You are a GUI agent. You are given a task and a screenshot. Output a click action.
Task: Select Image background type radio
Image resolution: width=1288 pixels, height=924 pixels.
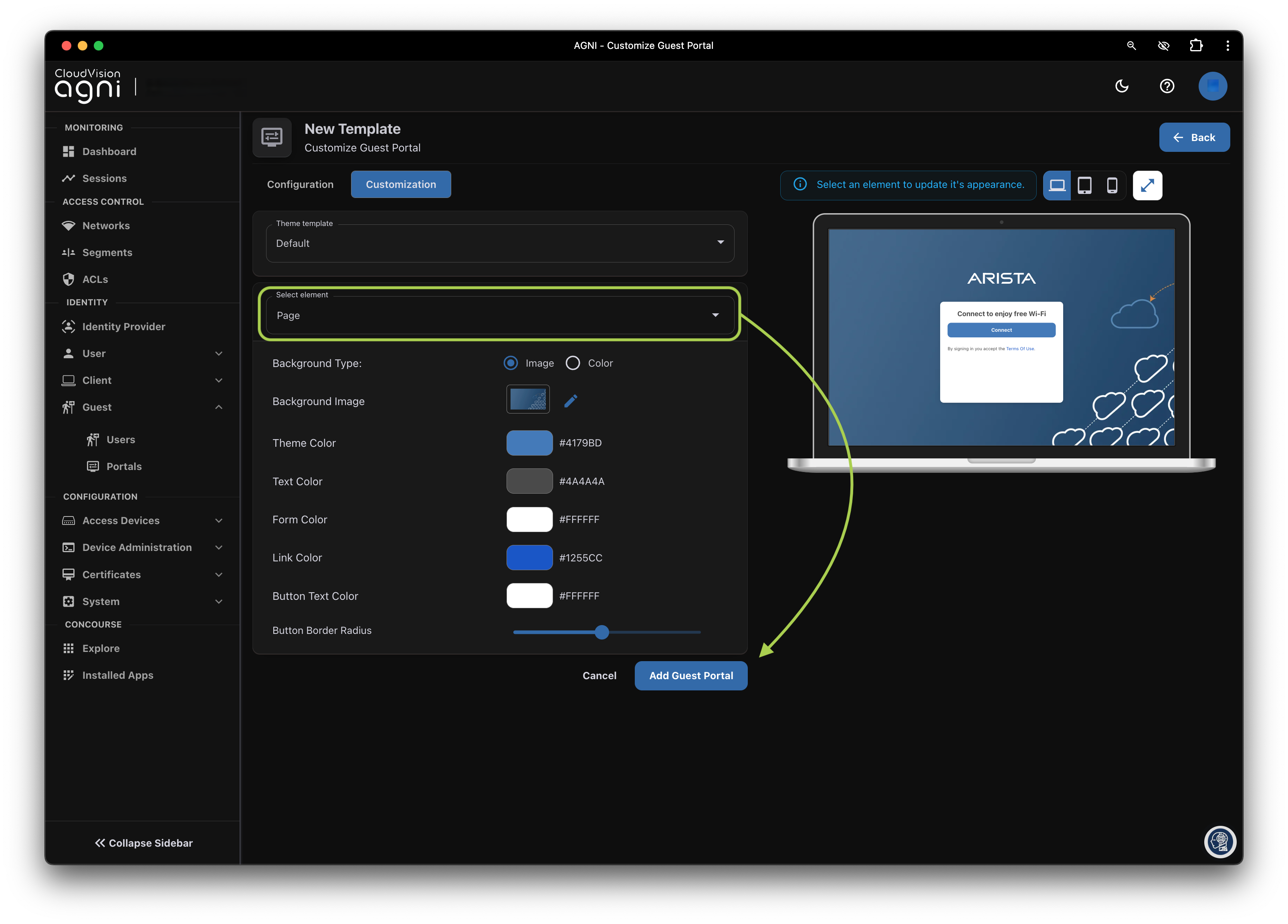point(511,363)
